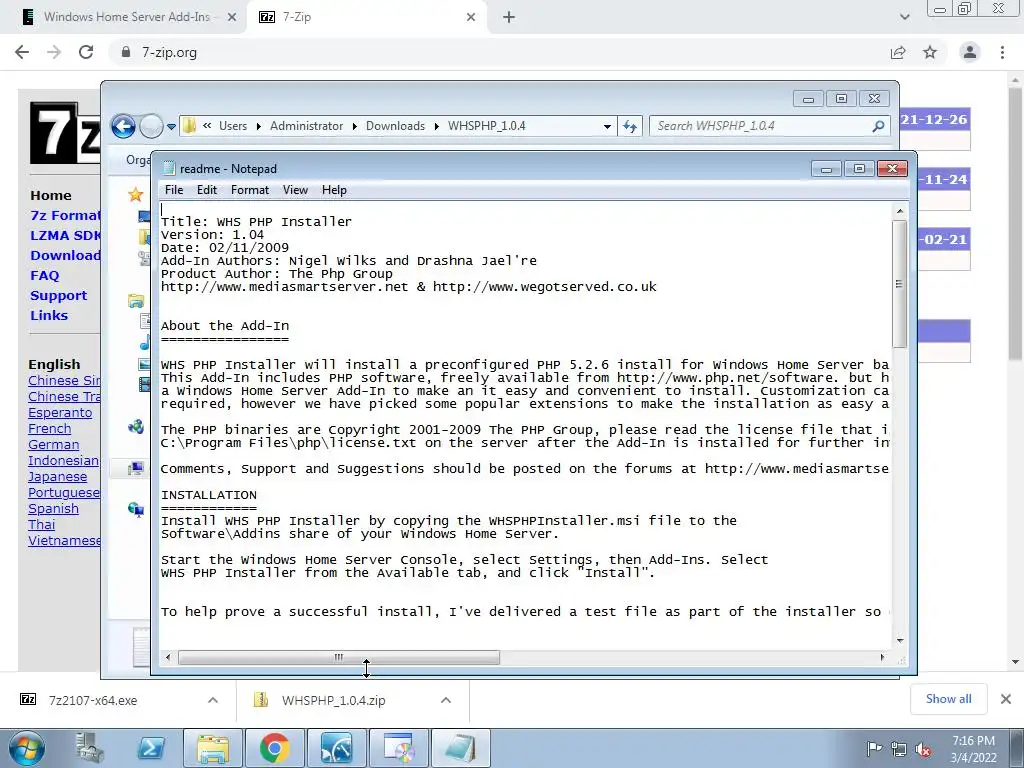This screenshot has width=1024, height=768.
Task: Expand 7z2107-x64.exe download options chevron
Action: point(213,700)
